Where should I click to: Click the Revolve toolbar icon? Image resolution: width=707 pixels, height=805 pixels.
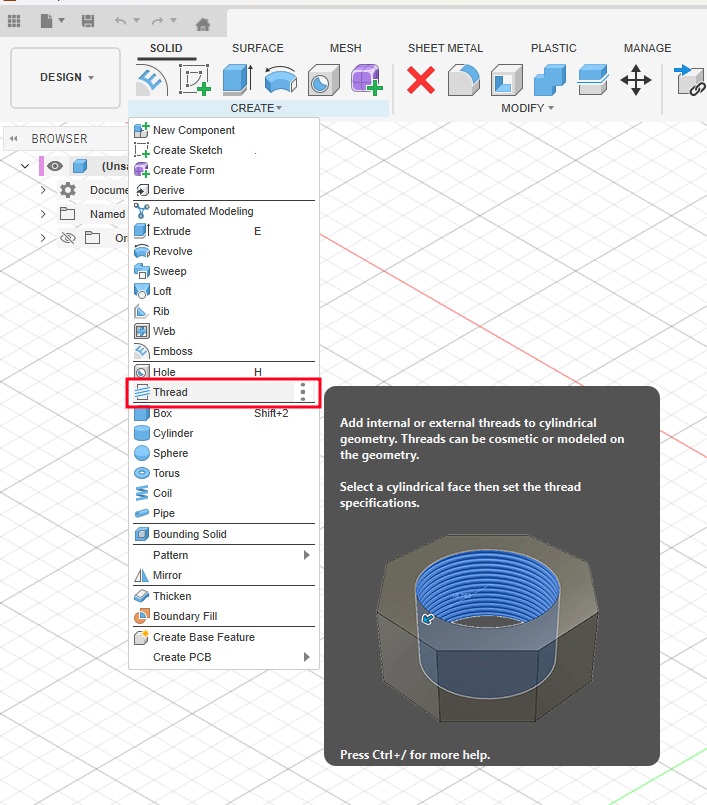coord(281,80)
